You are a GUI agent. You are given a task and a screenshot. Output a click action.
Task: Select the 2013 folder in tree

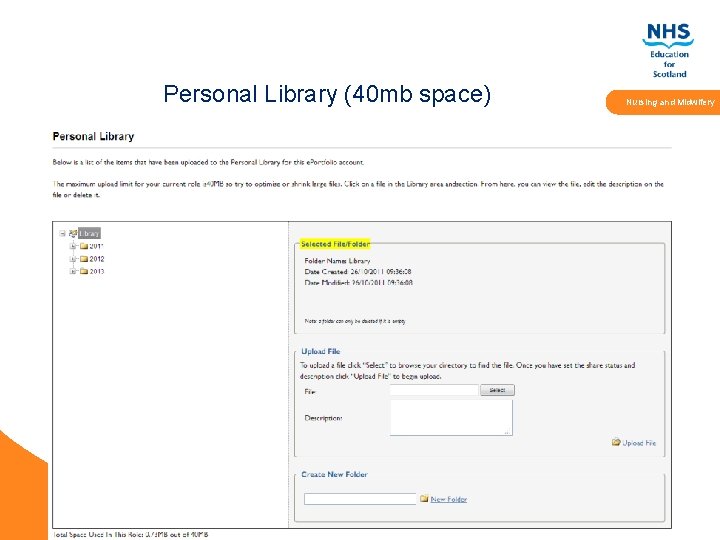coord(97,271)
